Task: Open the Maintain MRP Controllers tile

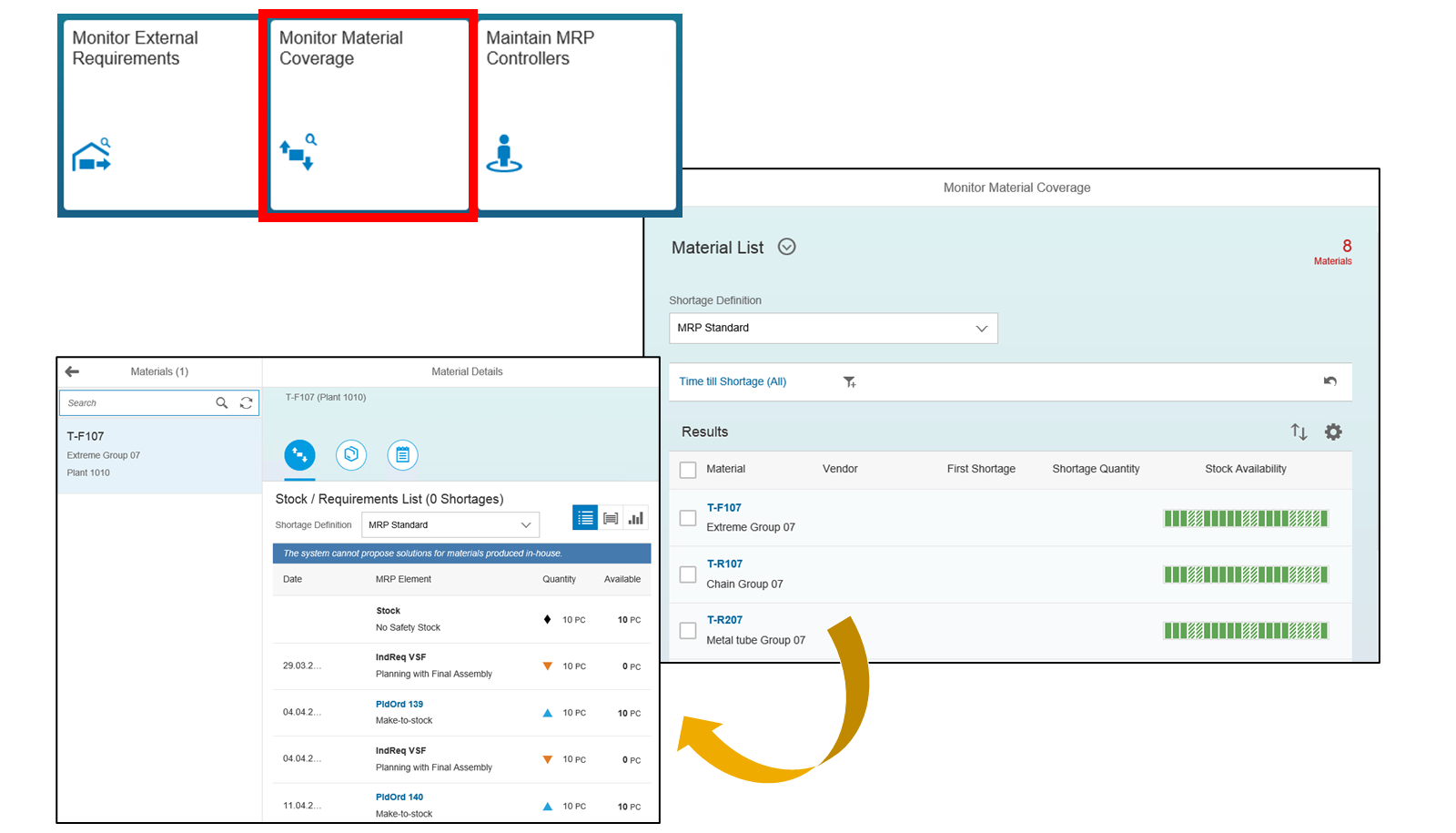Action: pos(576,115)
